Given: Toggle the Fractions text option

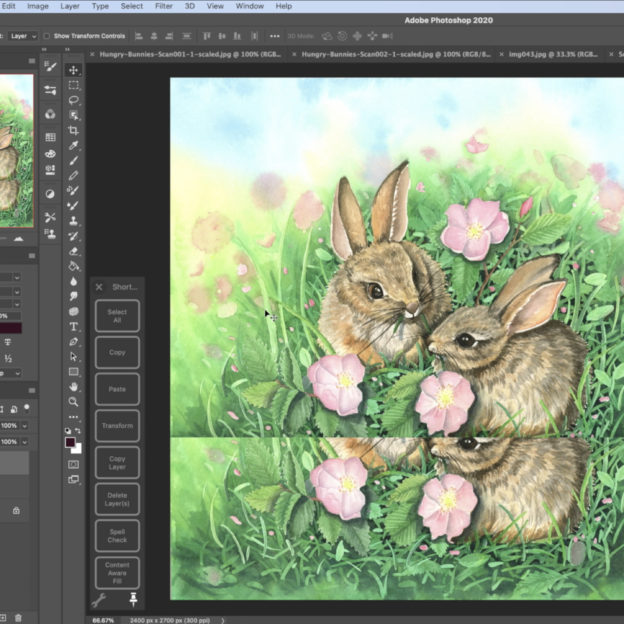Looking at the screenshot, I should [x=8, y=359].
